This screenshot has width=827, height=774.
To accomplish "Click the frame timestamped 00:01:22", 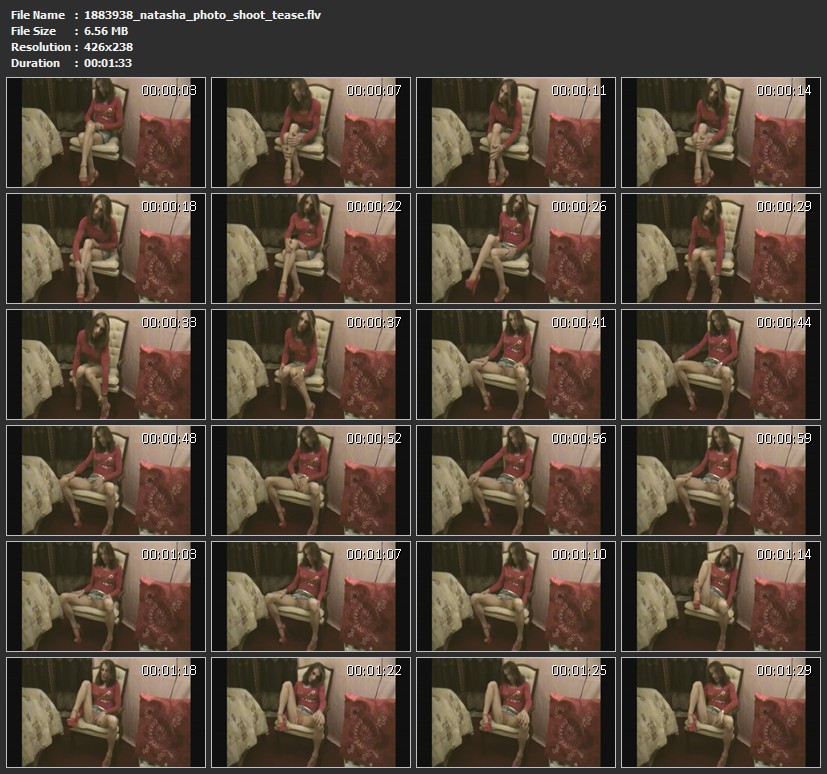I will (x=311, y=712).
